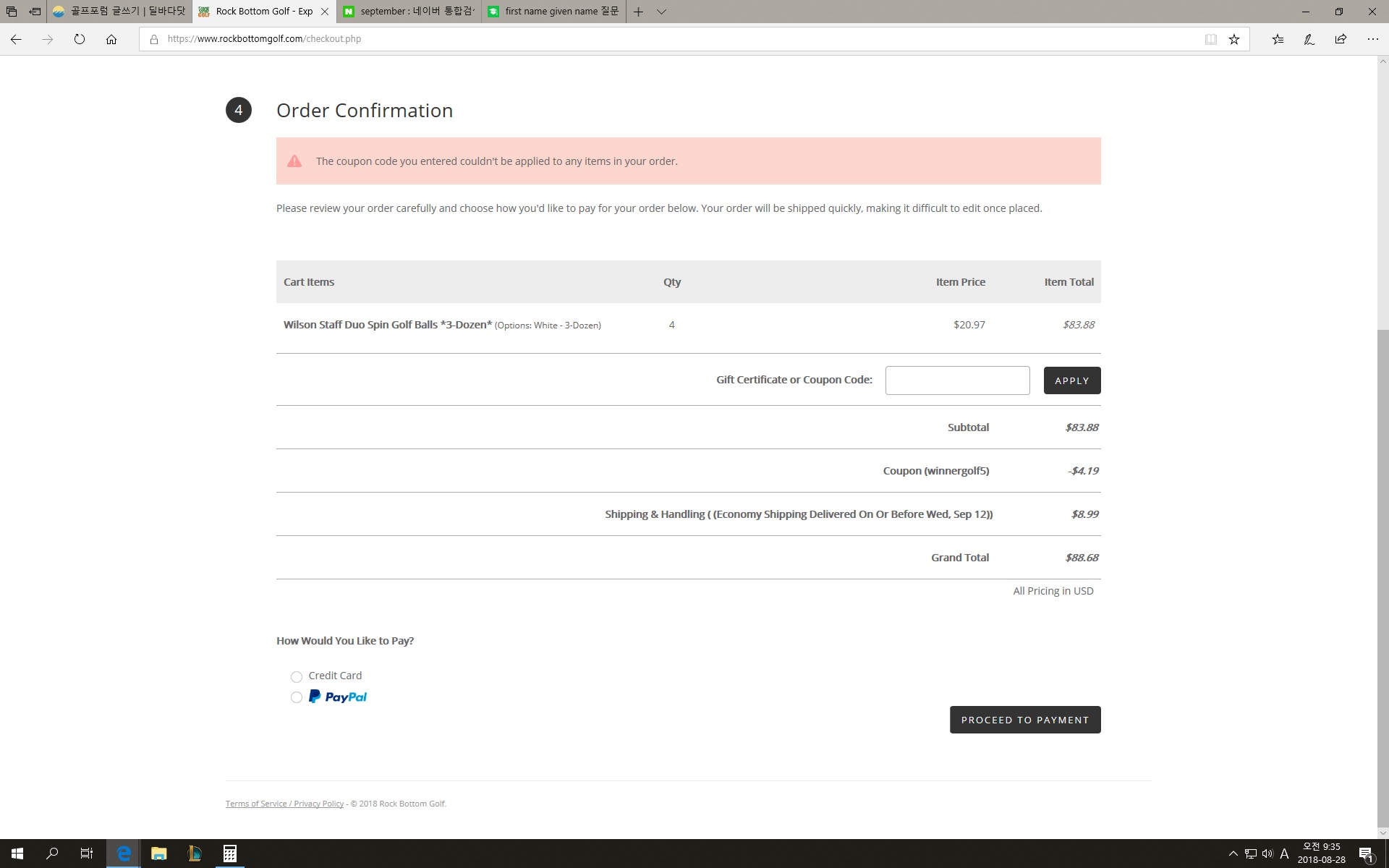Add page to favorites star icon

(x=1234, y=39)
